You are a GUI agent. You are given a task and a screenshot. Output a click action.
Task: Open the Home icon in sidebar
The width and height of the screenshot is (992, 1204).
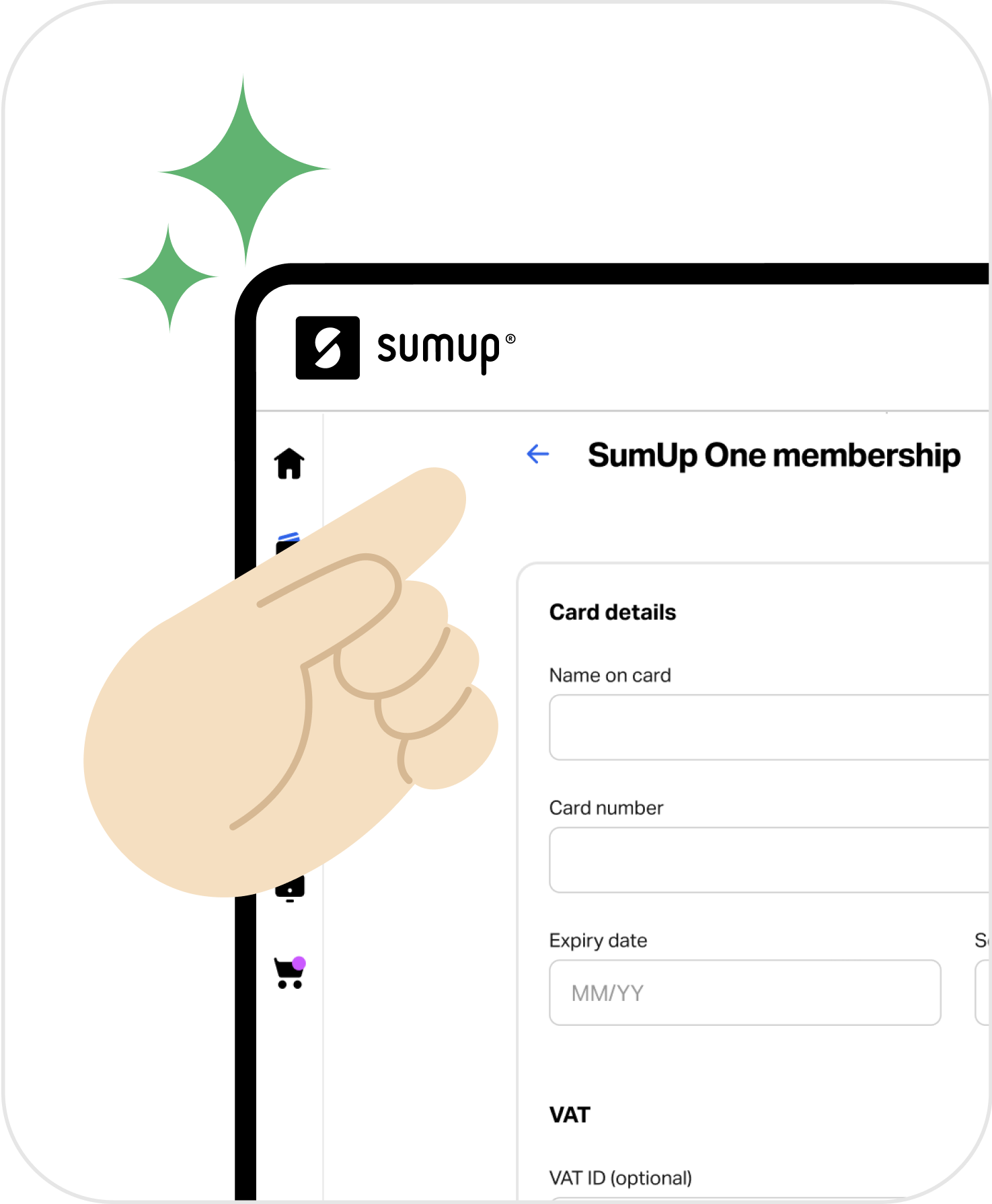tap(290, 463)
